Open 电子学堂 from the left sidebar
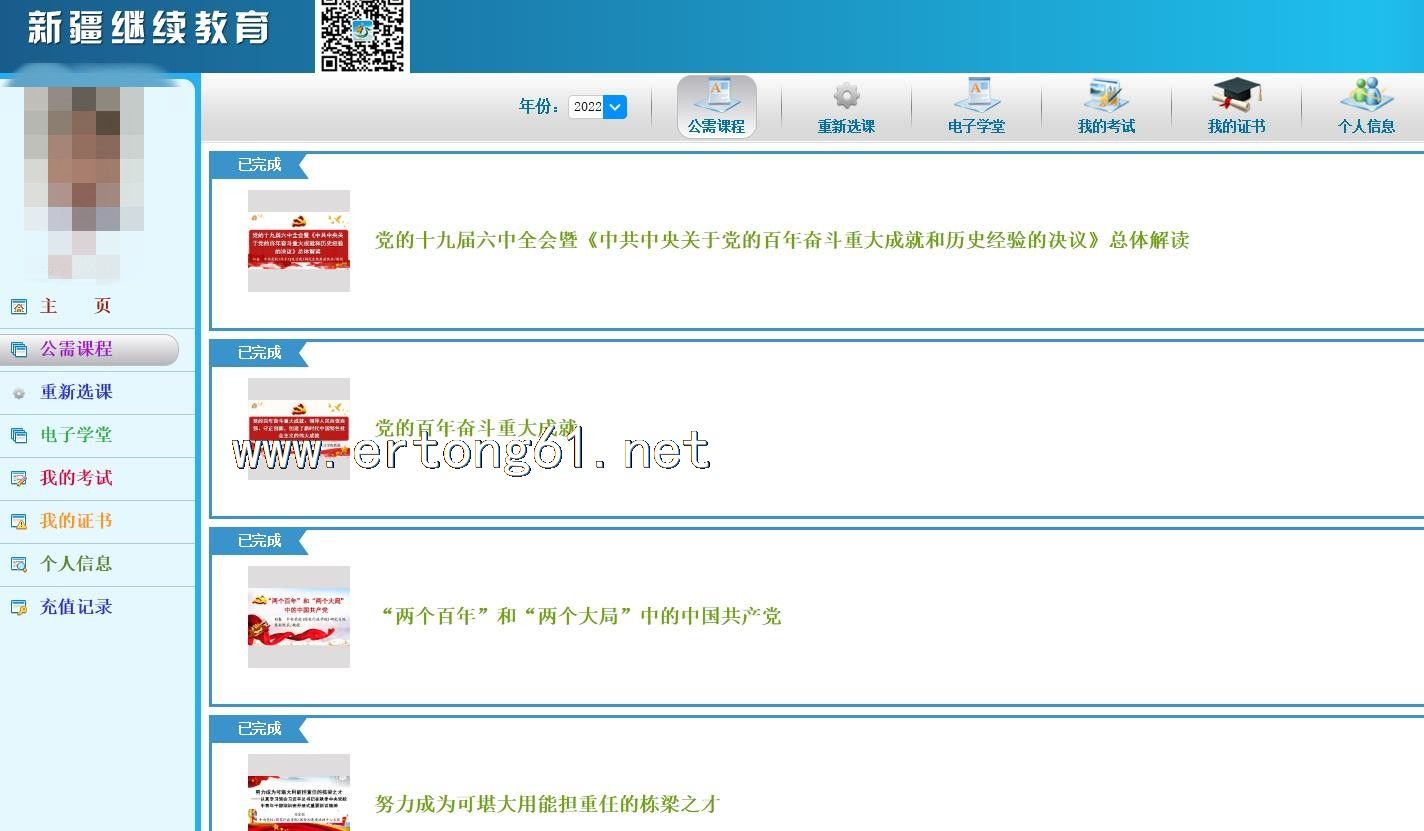 point(76,435)
